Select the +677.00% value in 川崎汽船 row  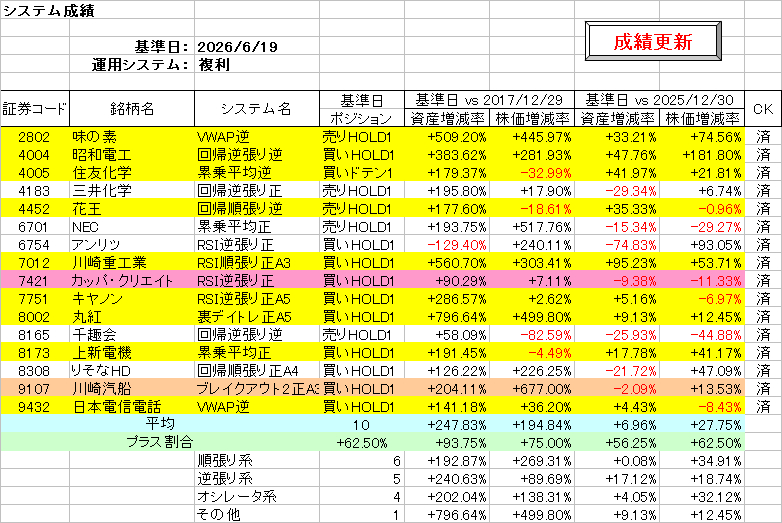(x=532, y=388)
